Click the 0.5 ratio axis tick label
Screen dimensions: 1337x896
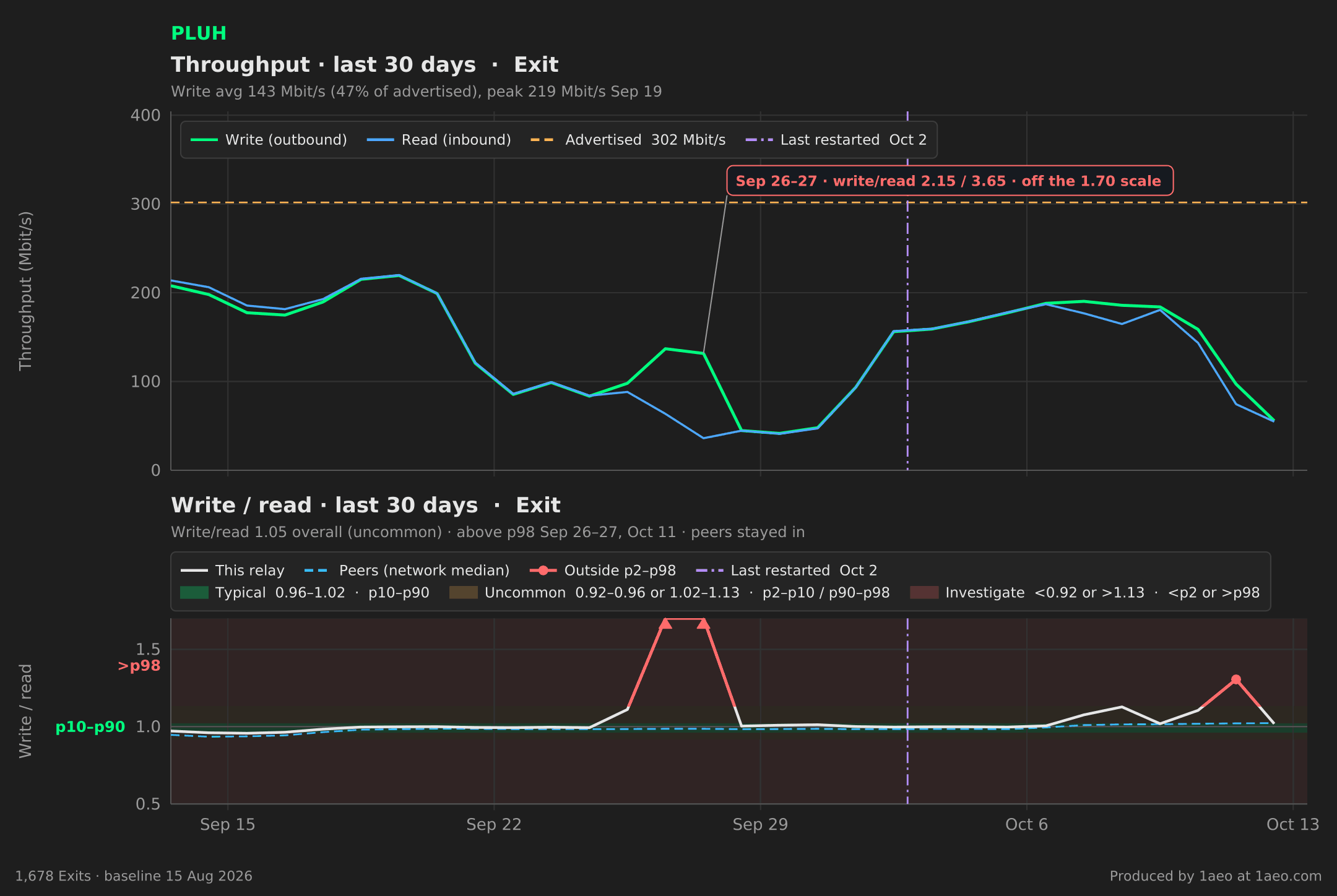pos(148,804)
